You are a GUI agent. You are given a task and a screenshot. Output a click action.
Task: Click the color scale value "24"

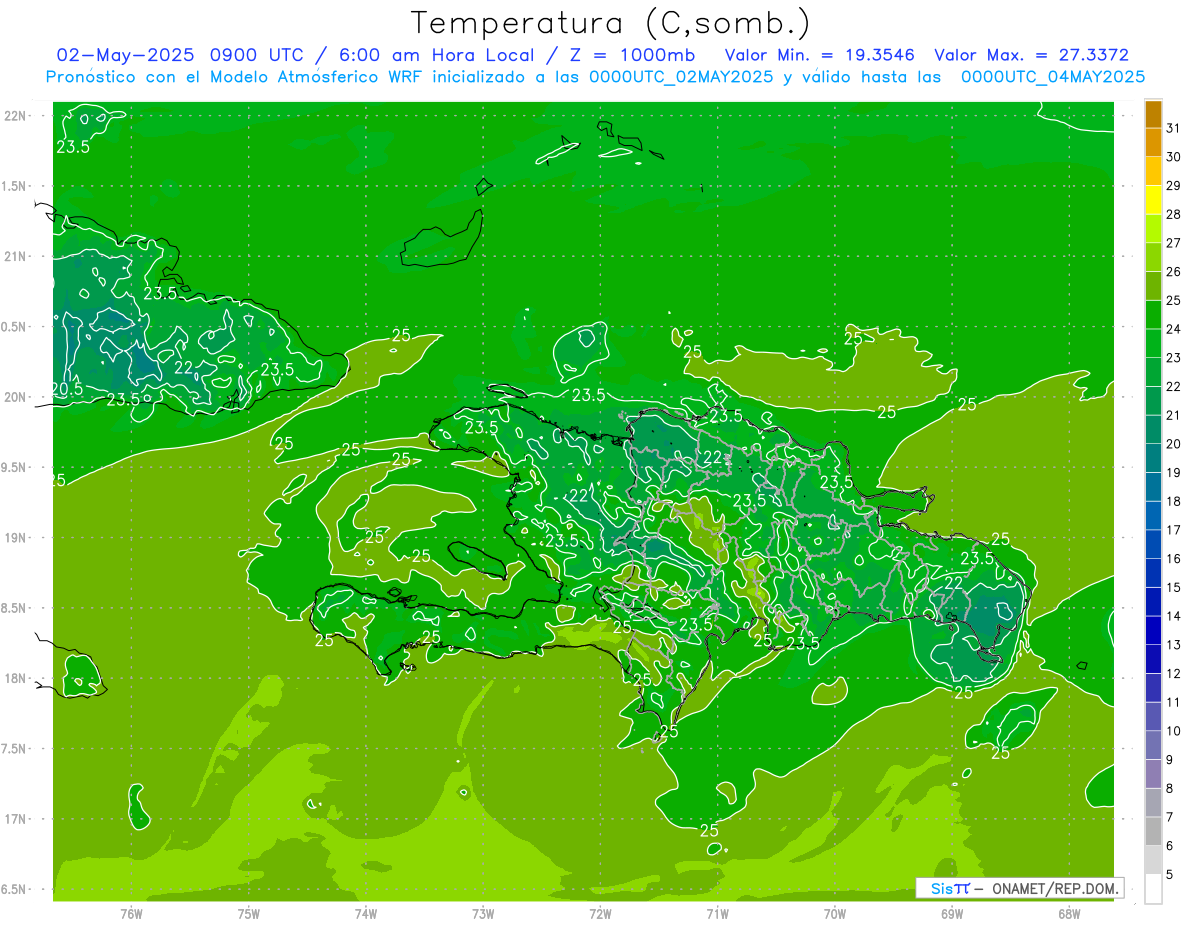[x=1173, y=329]
